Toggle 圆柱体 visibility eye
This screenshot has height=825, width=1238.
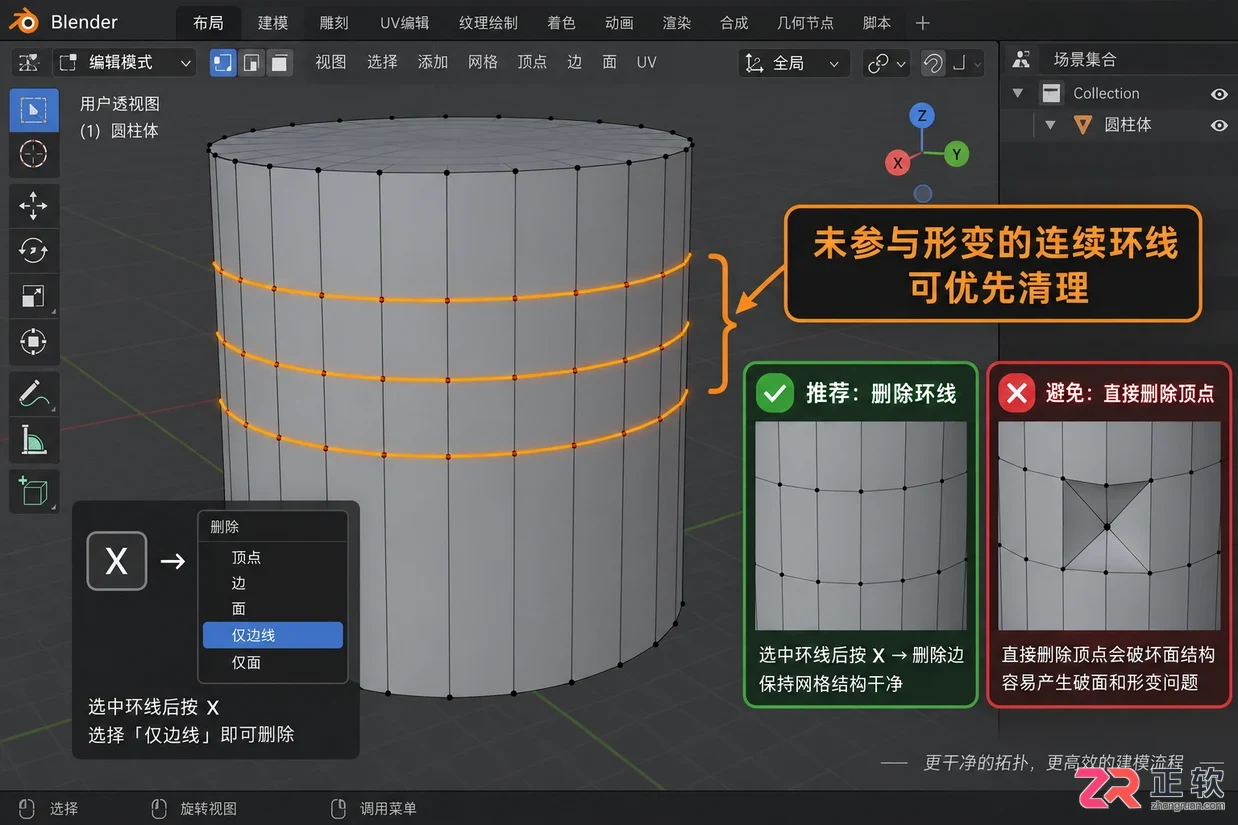[x=1219, y=126]
